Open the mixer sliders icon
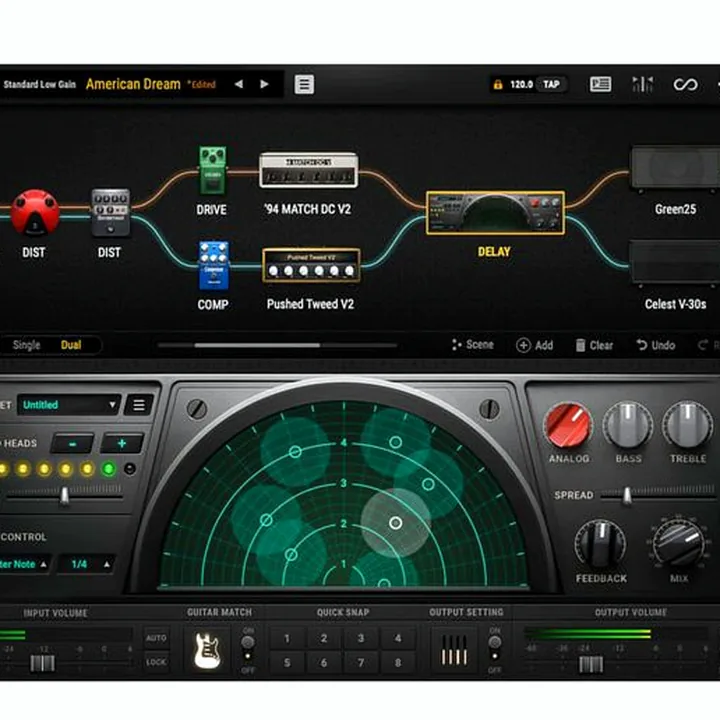This screenshot has height=720, width=720. (642, 84)
